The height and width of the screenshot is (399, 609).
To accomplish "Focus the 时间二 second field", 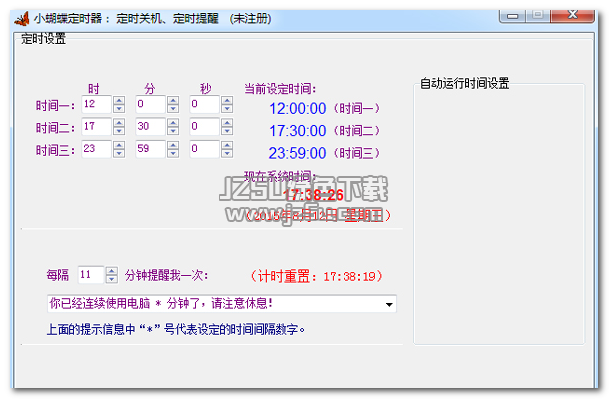I will click(204, 127).
